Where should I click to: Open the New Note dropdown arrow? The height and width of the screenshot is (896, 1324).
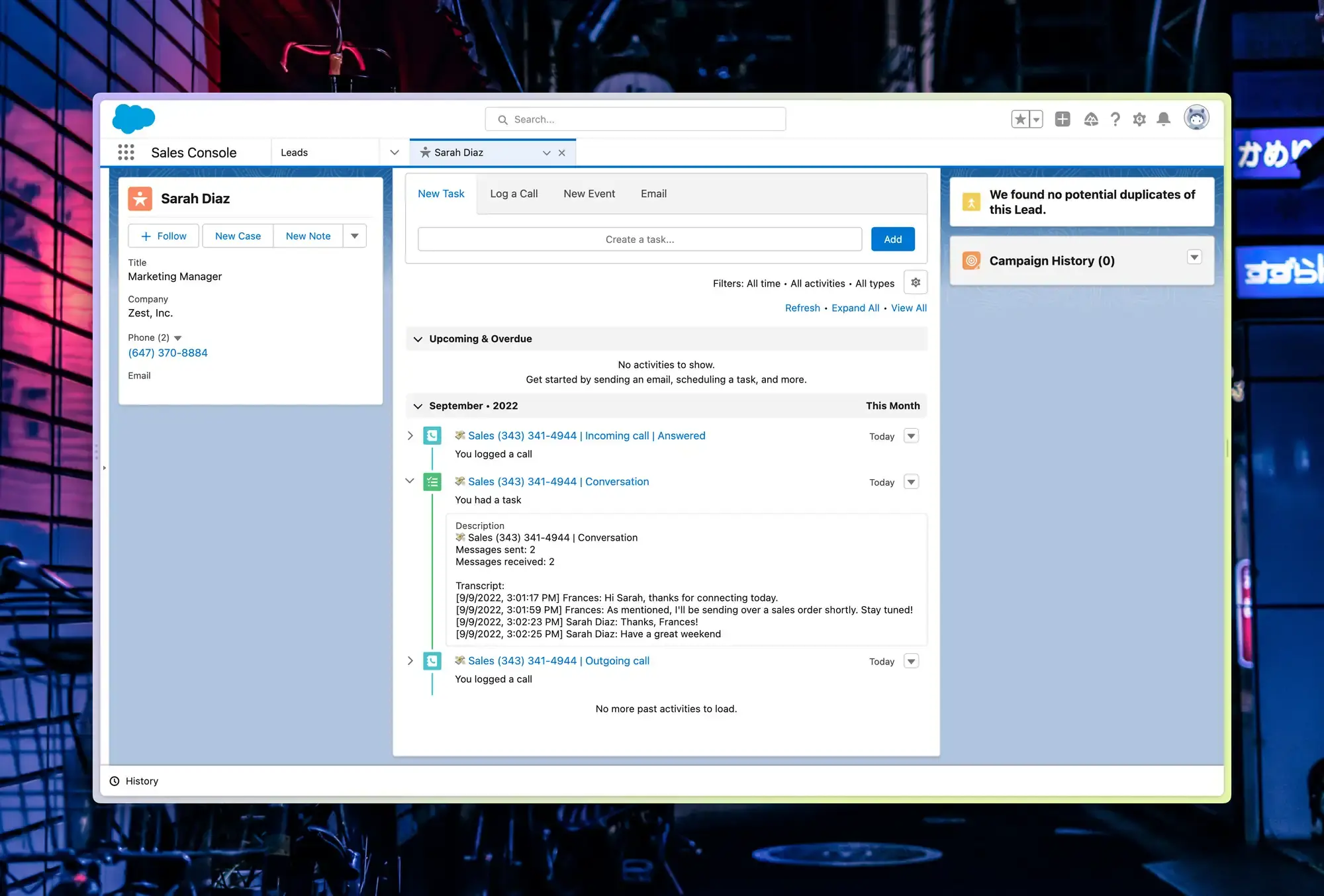tap(355, 236)
